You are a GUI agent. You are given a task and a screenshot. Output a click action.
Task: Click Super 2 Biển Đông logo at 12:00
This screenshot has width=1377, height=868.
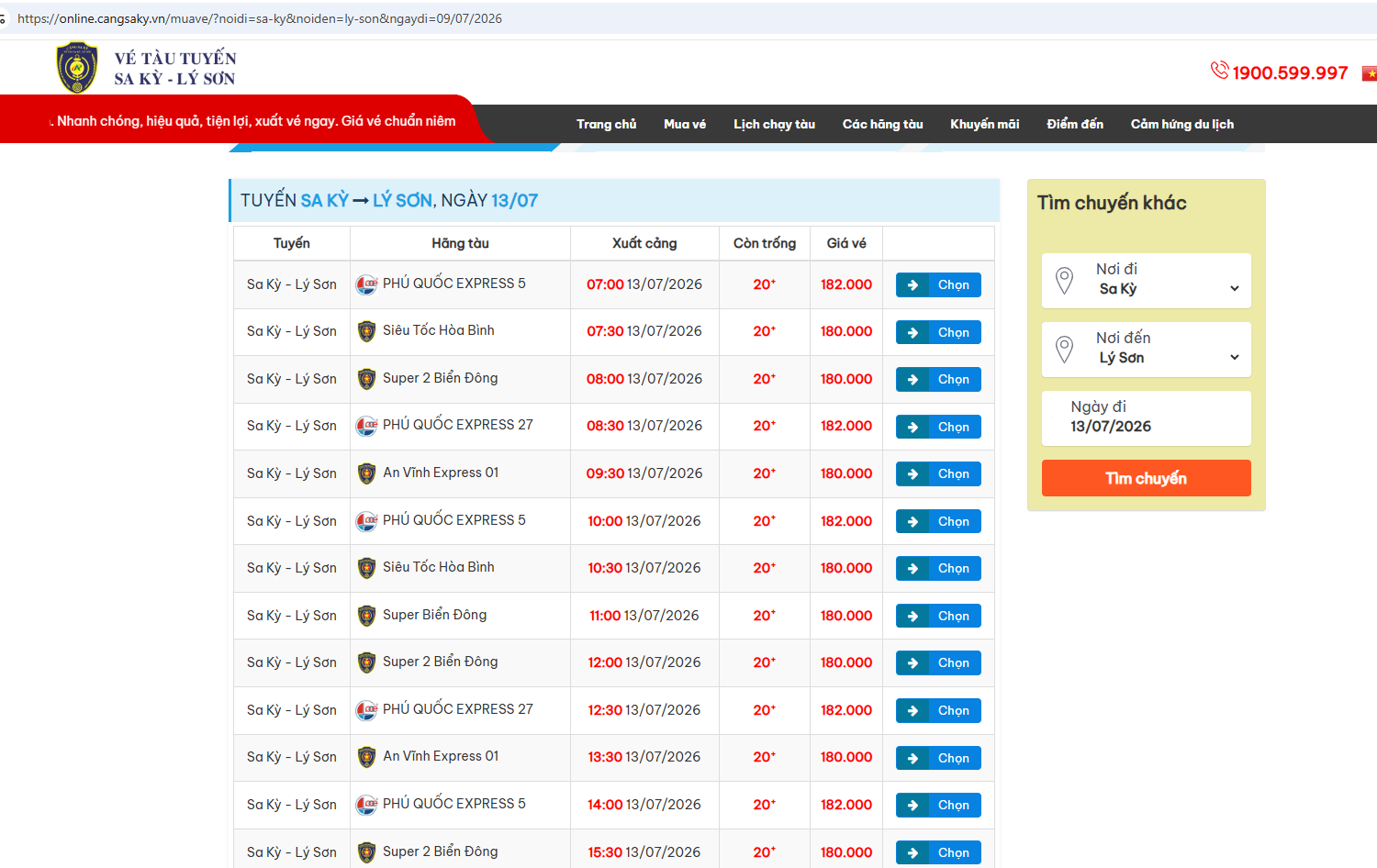click(366, 662)
